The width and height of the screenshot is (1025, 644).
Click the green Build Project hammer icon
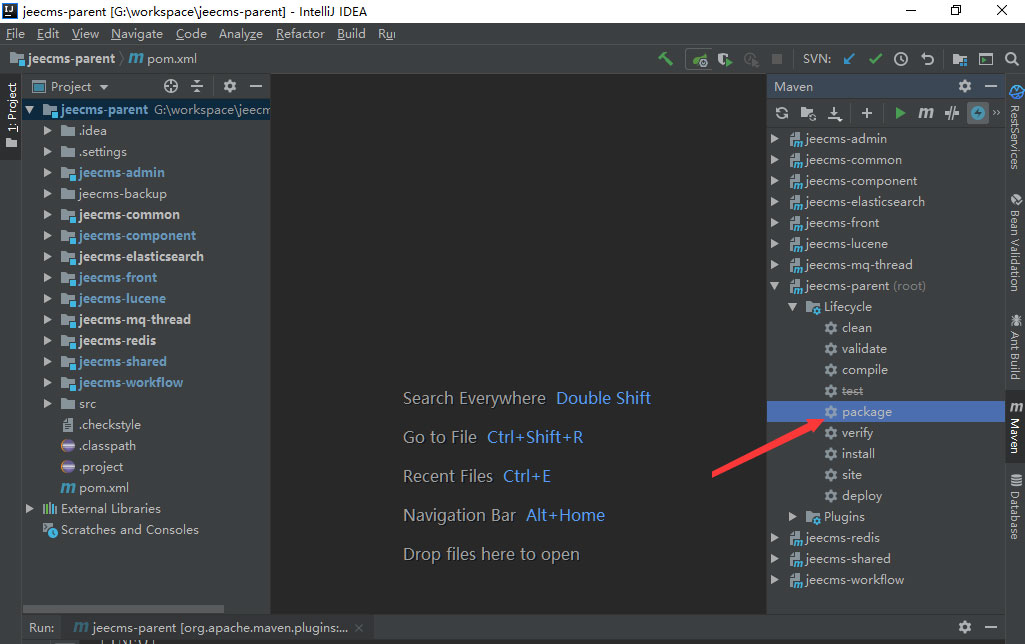665,59
